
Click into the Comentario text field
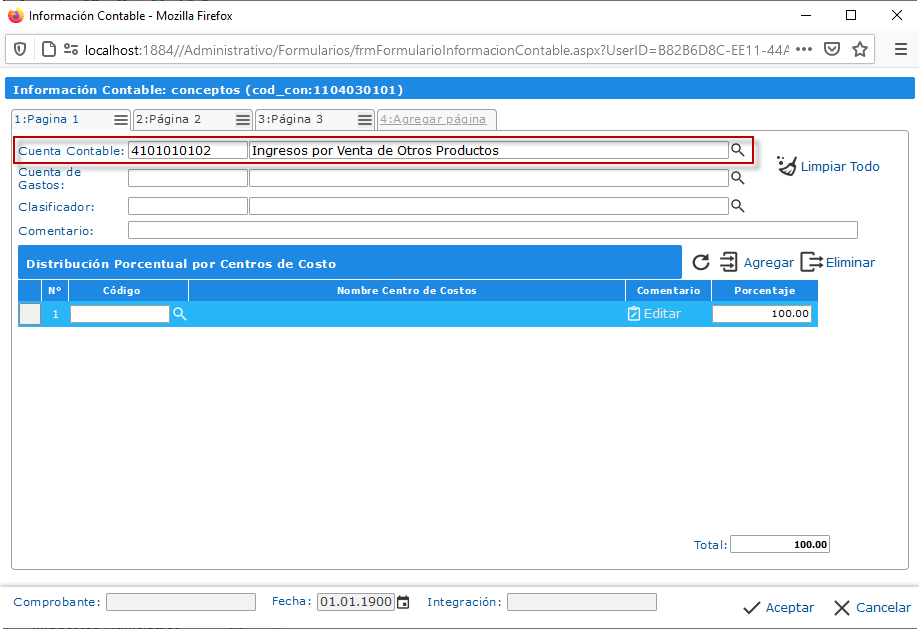(x=493, y=230)
